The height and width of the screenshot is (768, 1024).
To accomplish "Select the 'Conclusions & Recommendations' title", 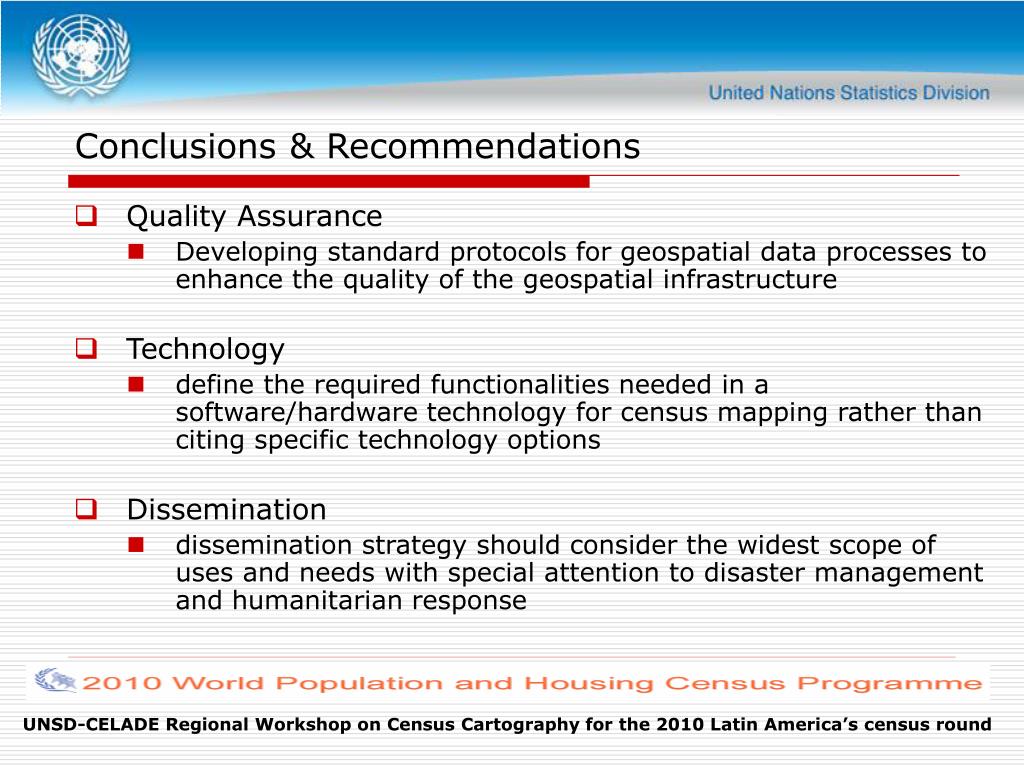I will click(357, 146).
